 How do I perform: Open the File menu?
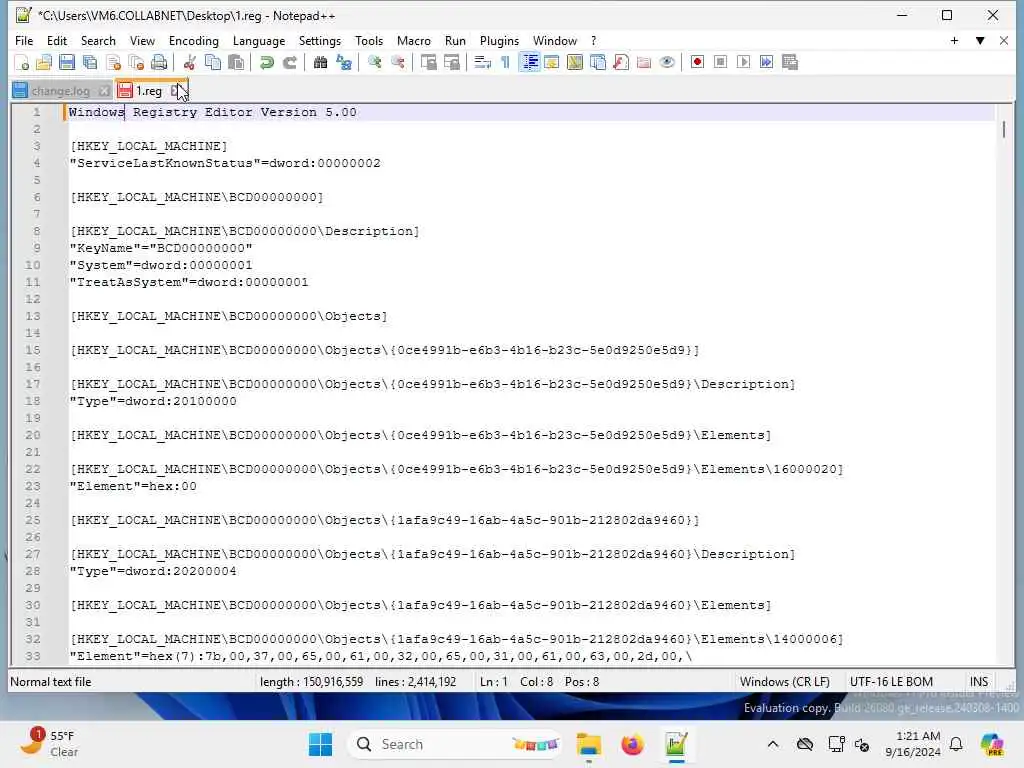pos(24,40)
